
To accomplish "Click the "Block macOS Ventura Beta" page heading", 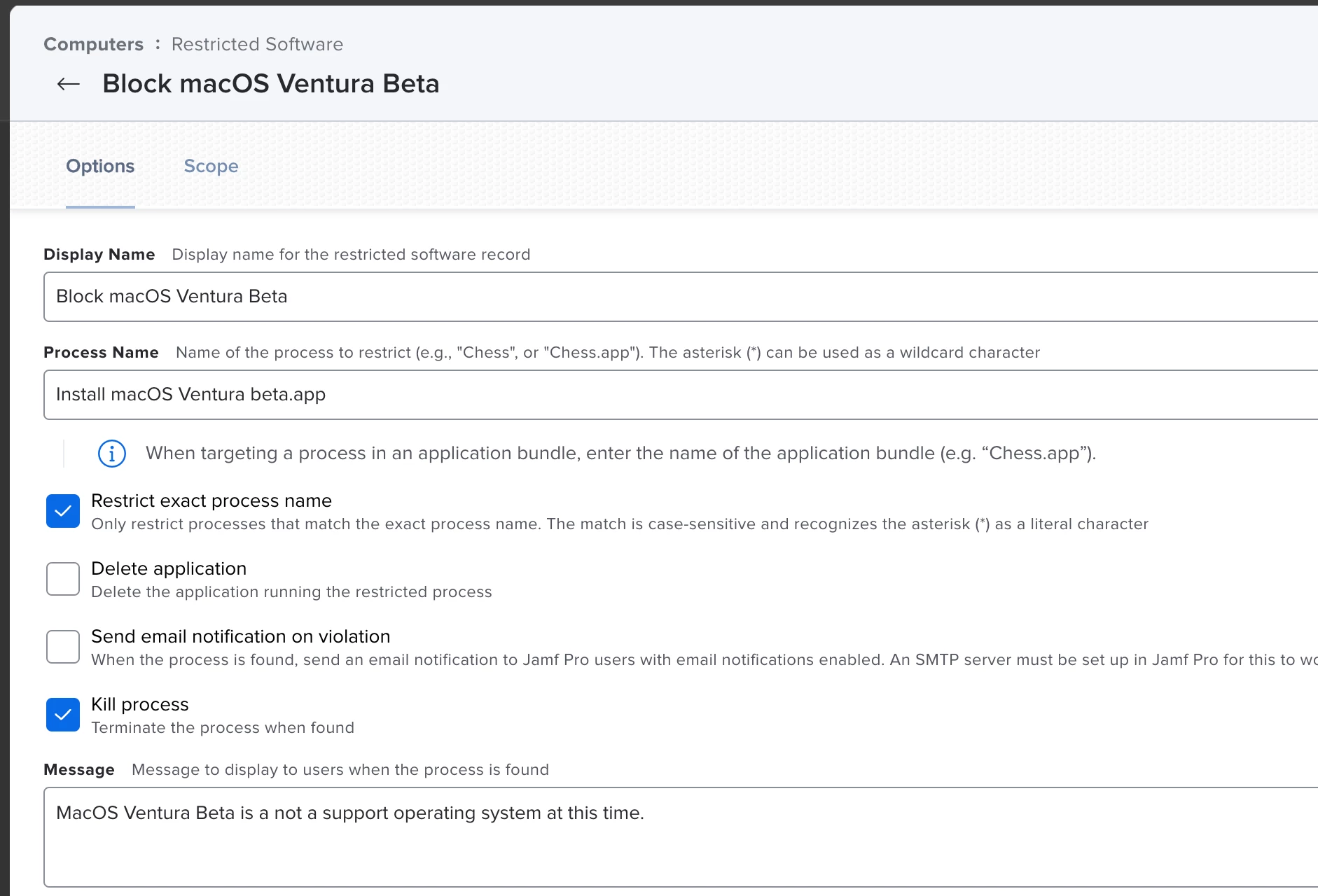I will (270, 84).
